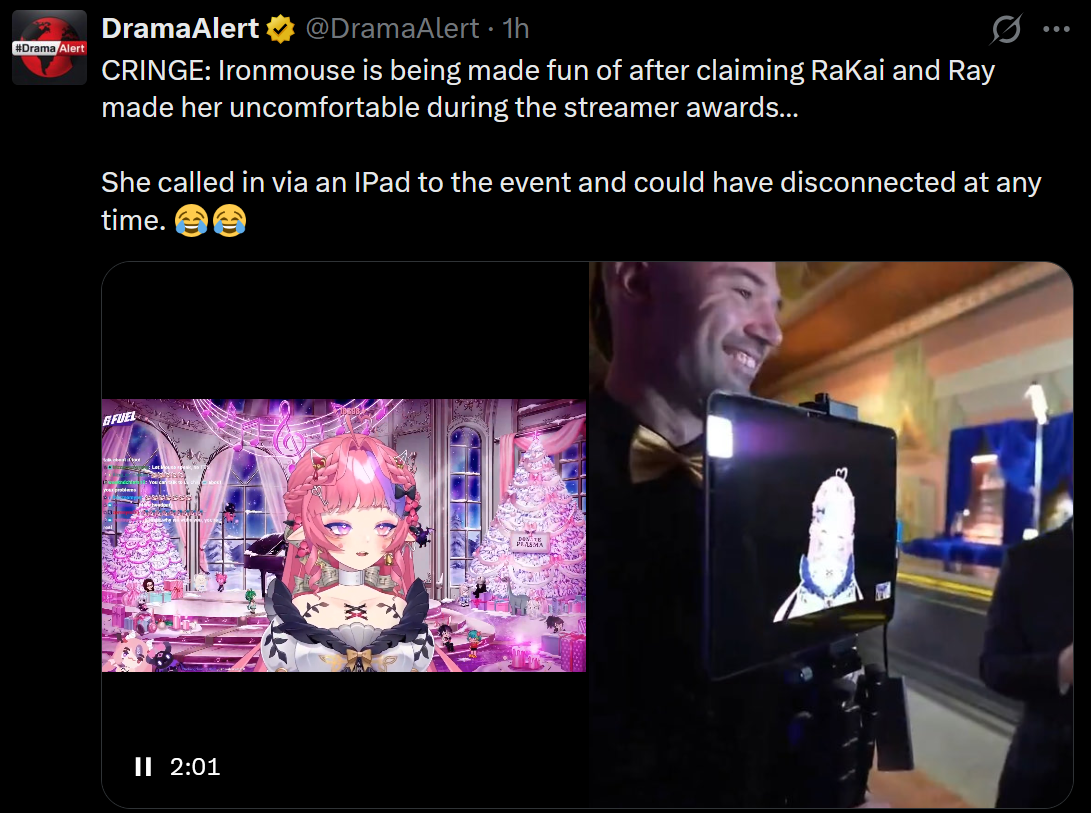Click the black area above the VTuber stream
This screenshot has width=1091, height=813.
(344, 331)
